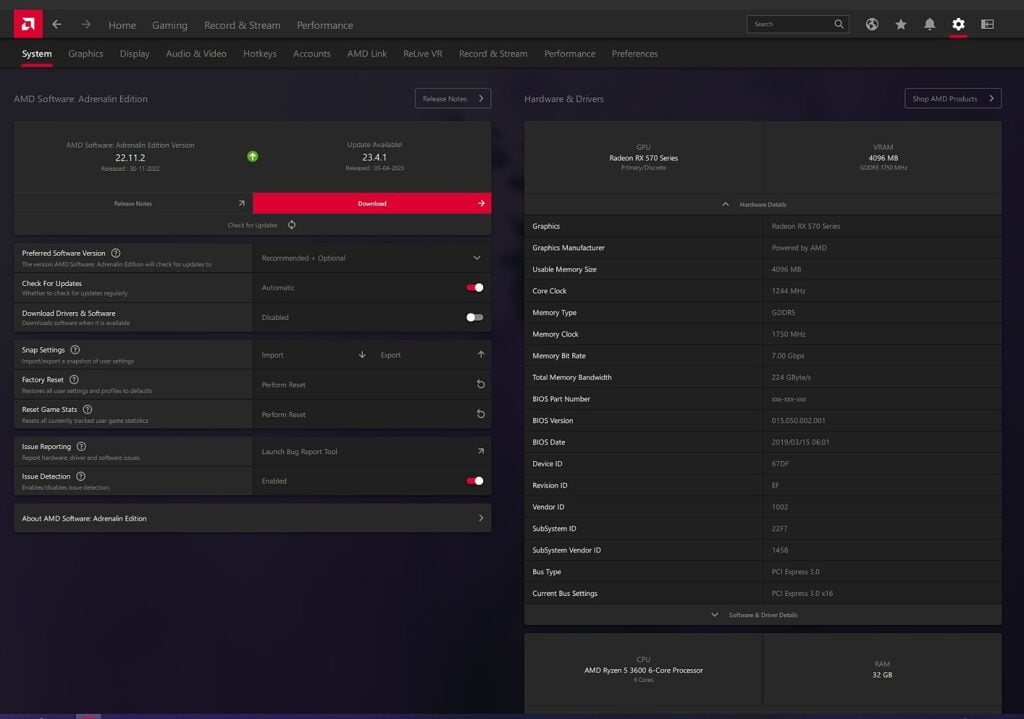Expand Software & Driver Details section
Viewport: 1024px width, 719px height.
[762, 615]
